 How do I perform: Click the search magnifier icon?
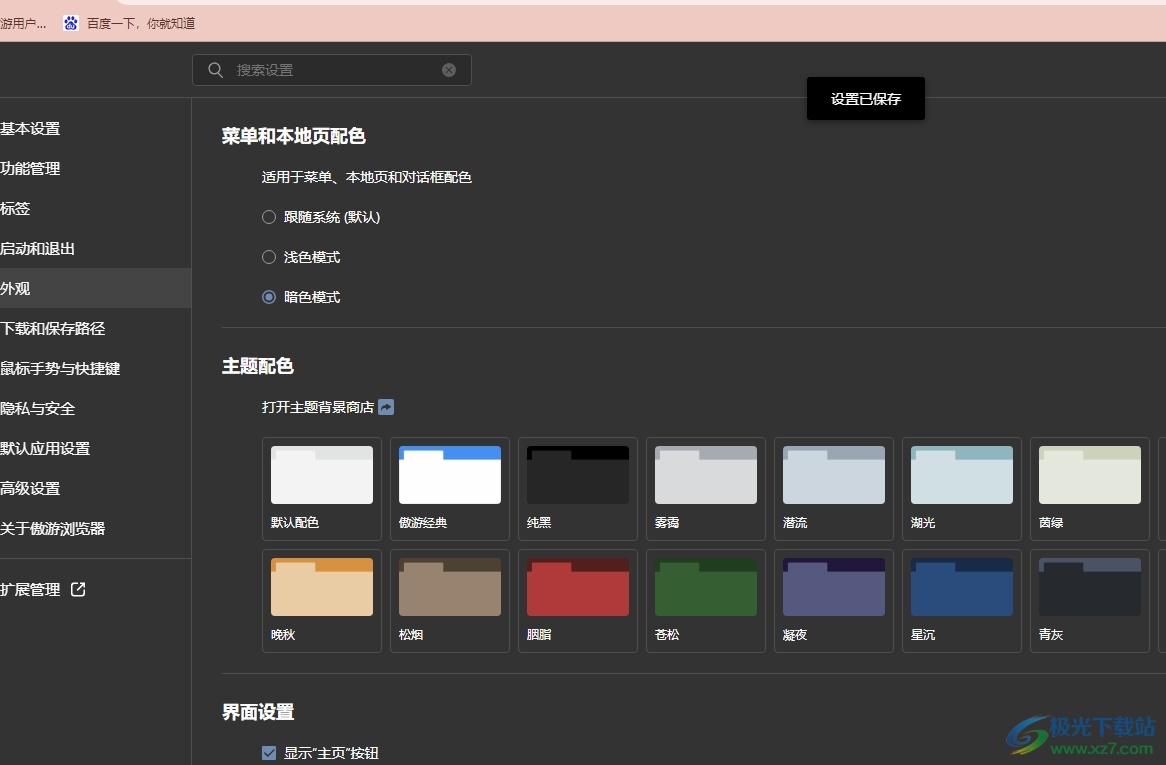pos(215,70)
